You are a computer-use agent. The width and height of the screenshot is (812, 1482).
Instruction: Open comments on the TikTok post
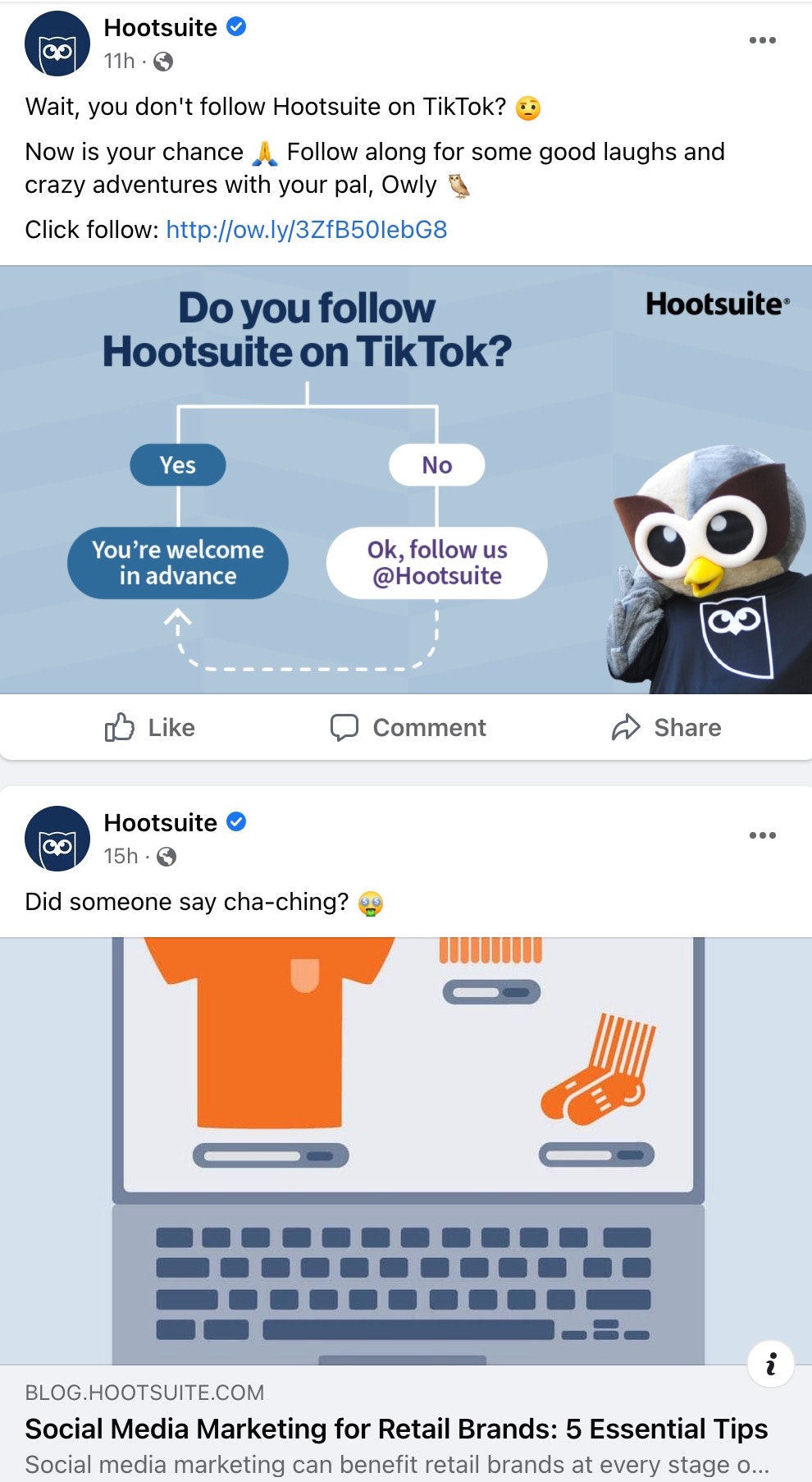[x=408, y=727]
